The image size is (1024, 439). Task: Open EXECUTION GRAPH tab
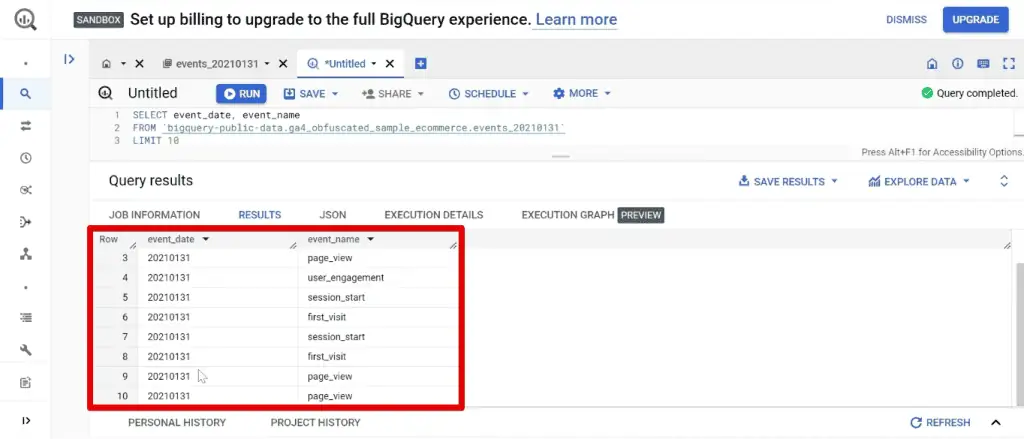click(568, 215)
